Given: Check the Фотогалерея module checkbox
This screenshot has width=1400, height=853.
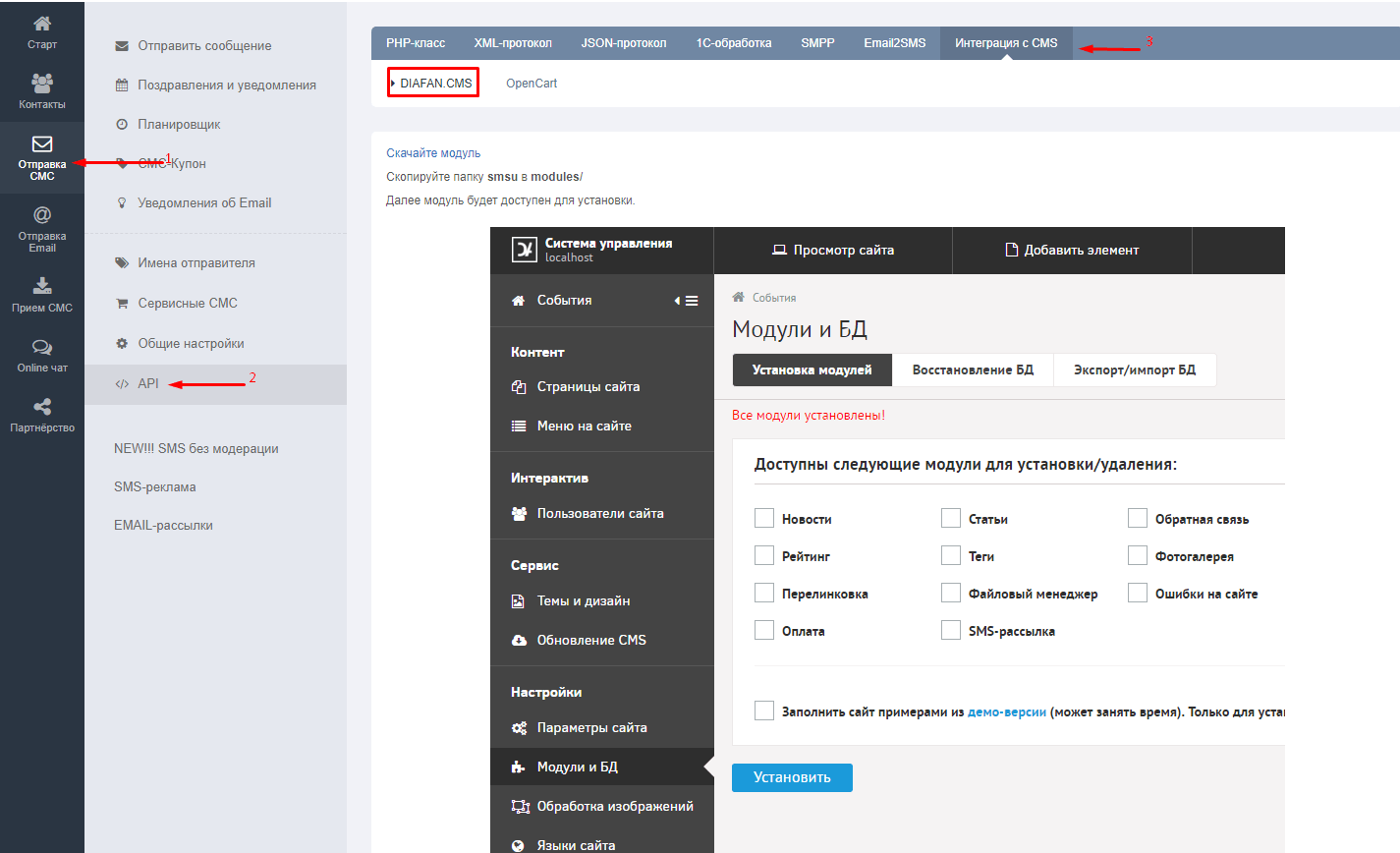Looking at the screenshot, I should 1138,555.
